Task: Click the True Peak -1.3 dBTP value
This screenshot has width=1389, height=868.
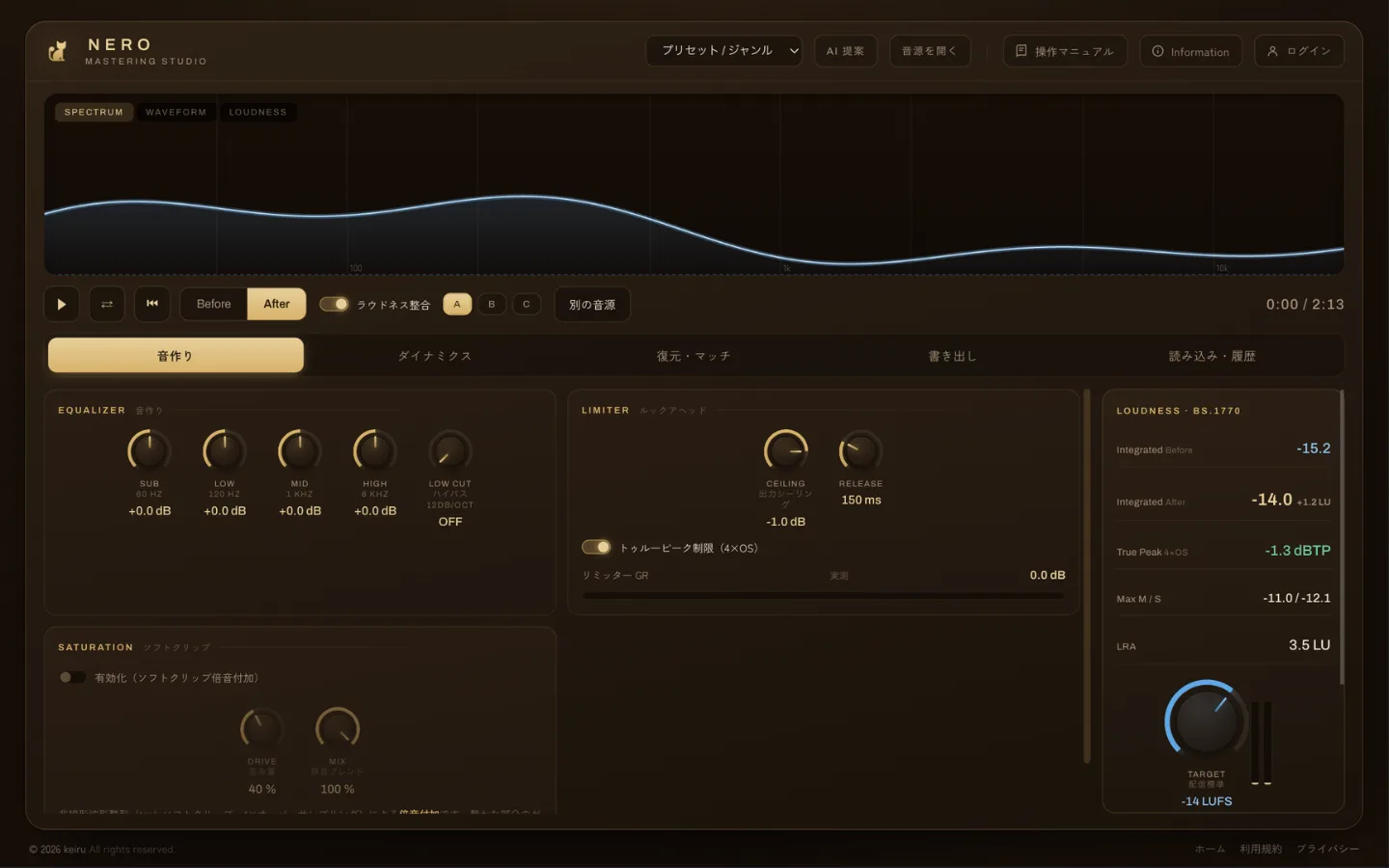Action: coord(1297,551)
